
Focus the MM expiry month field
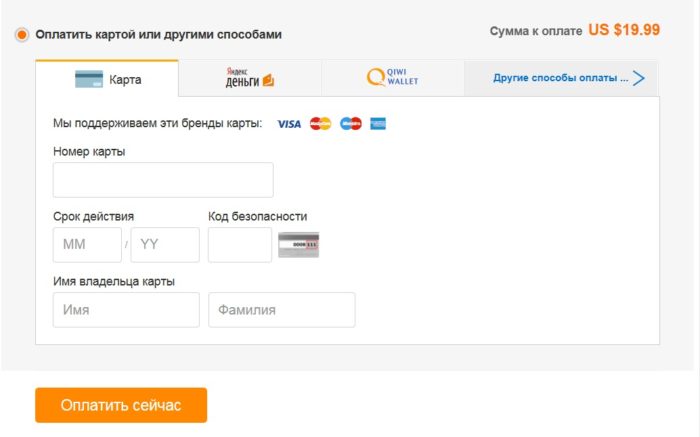(87, 245)
